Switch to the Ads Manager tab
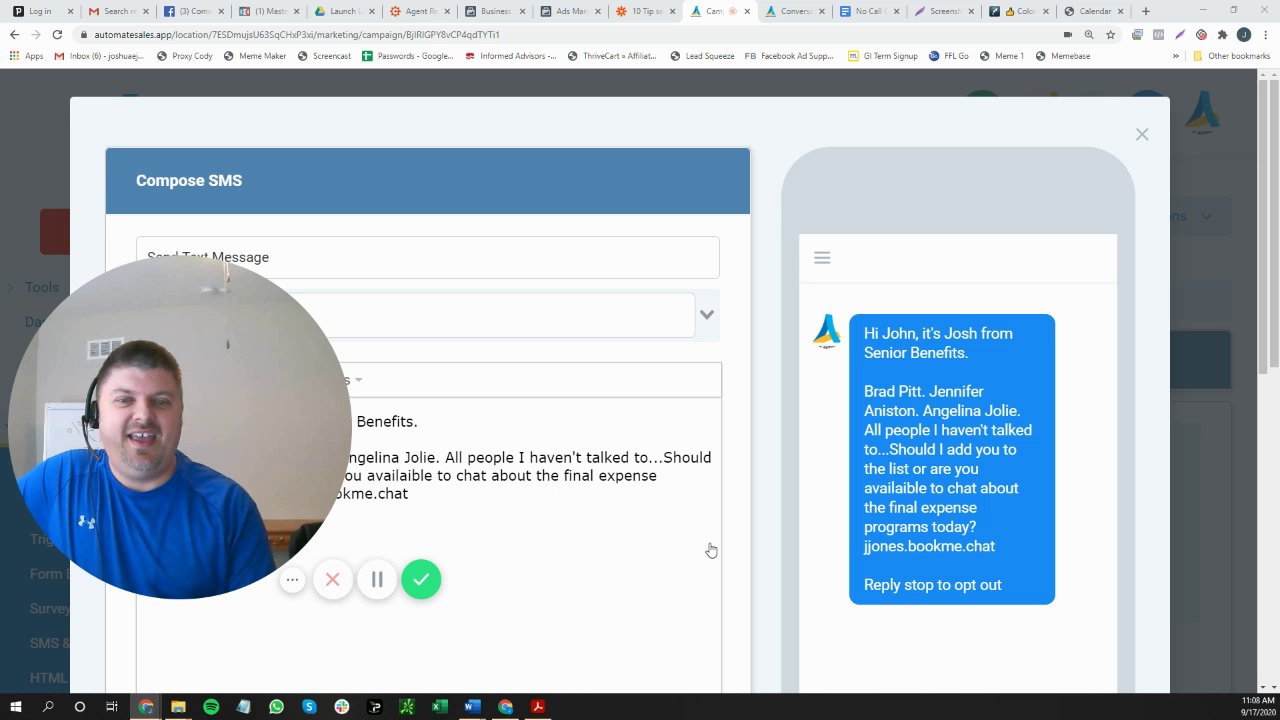 click(571, 11)
